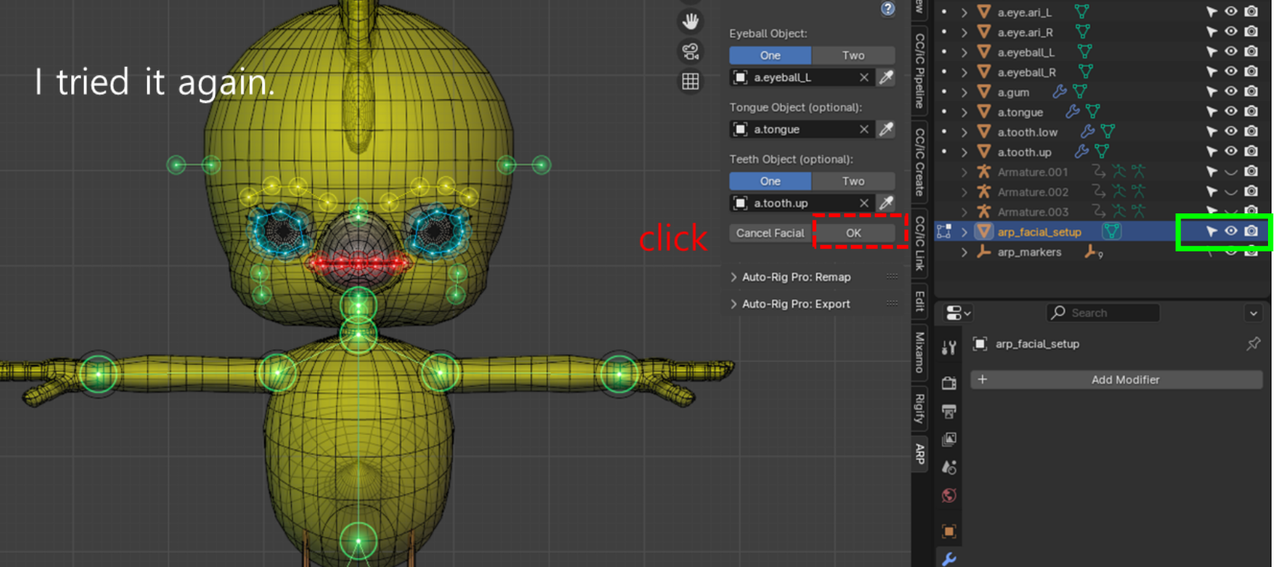Select Two for Teeth Object
The image size is (1280, 567).
(x=853, y=181)
